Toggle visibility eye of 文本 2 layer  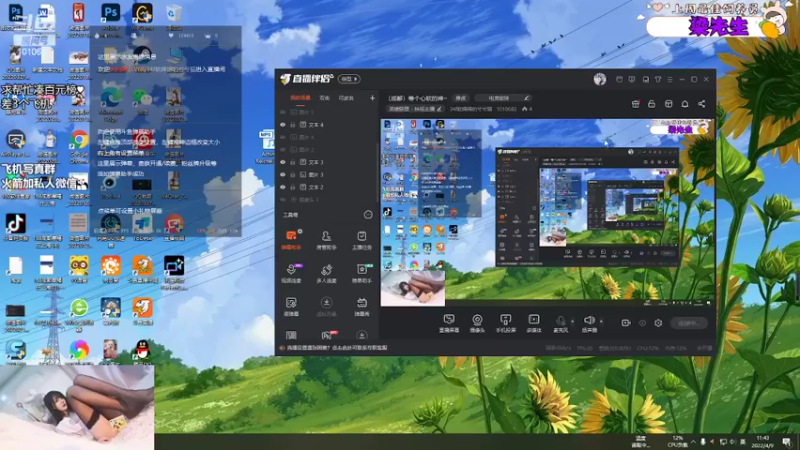[283, 187]
